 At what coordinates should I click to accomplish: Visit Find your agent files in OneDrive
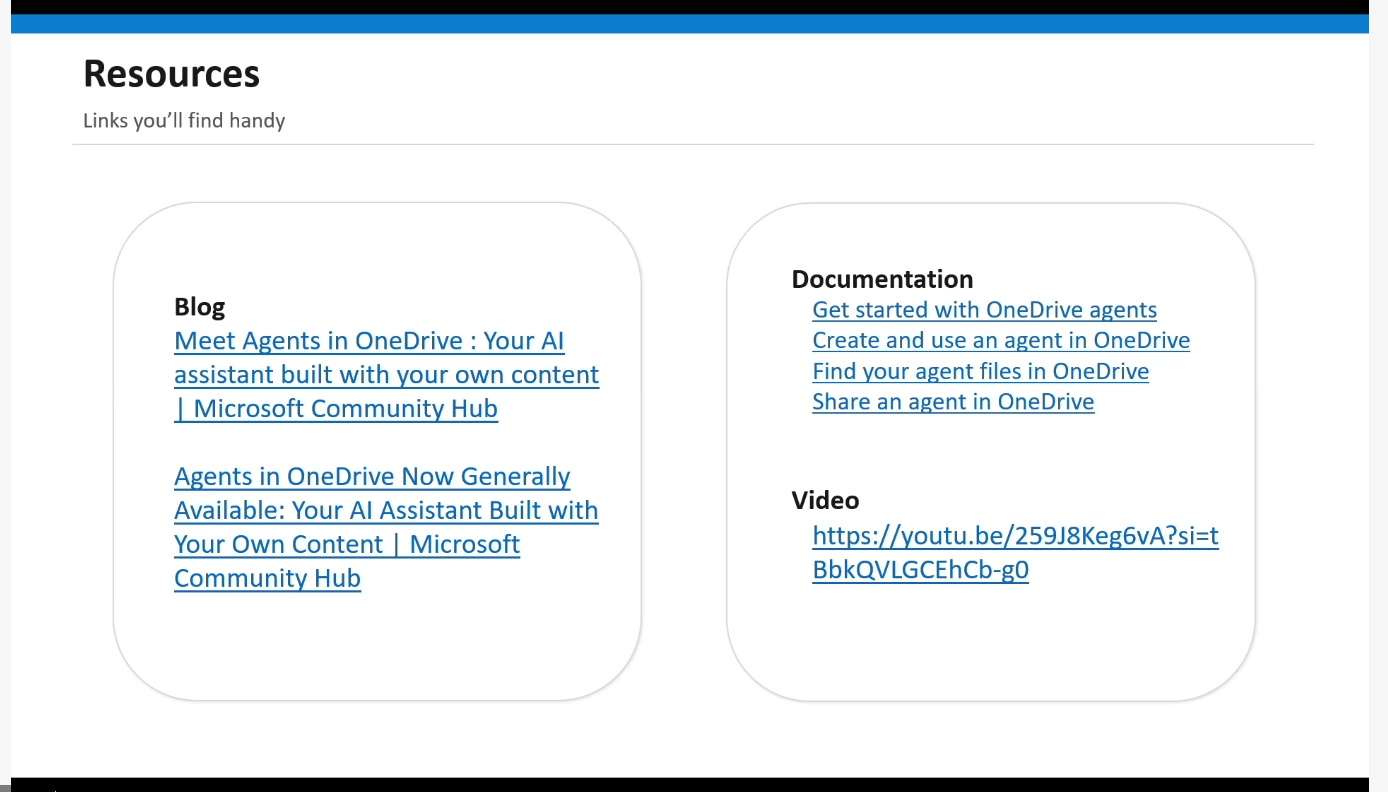pos(980,372)
